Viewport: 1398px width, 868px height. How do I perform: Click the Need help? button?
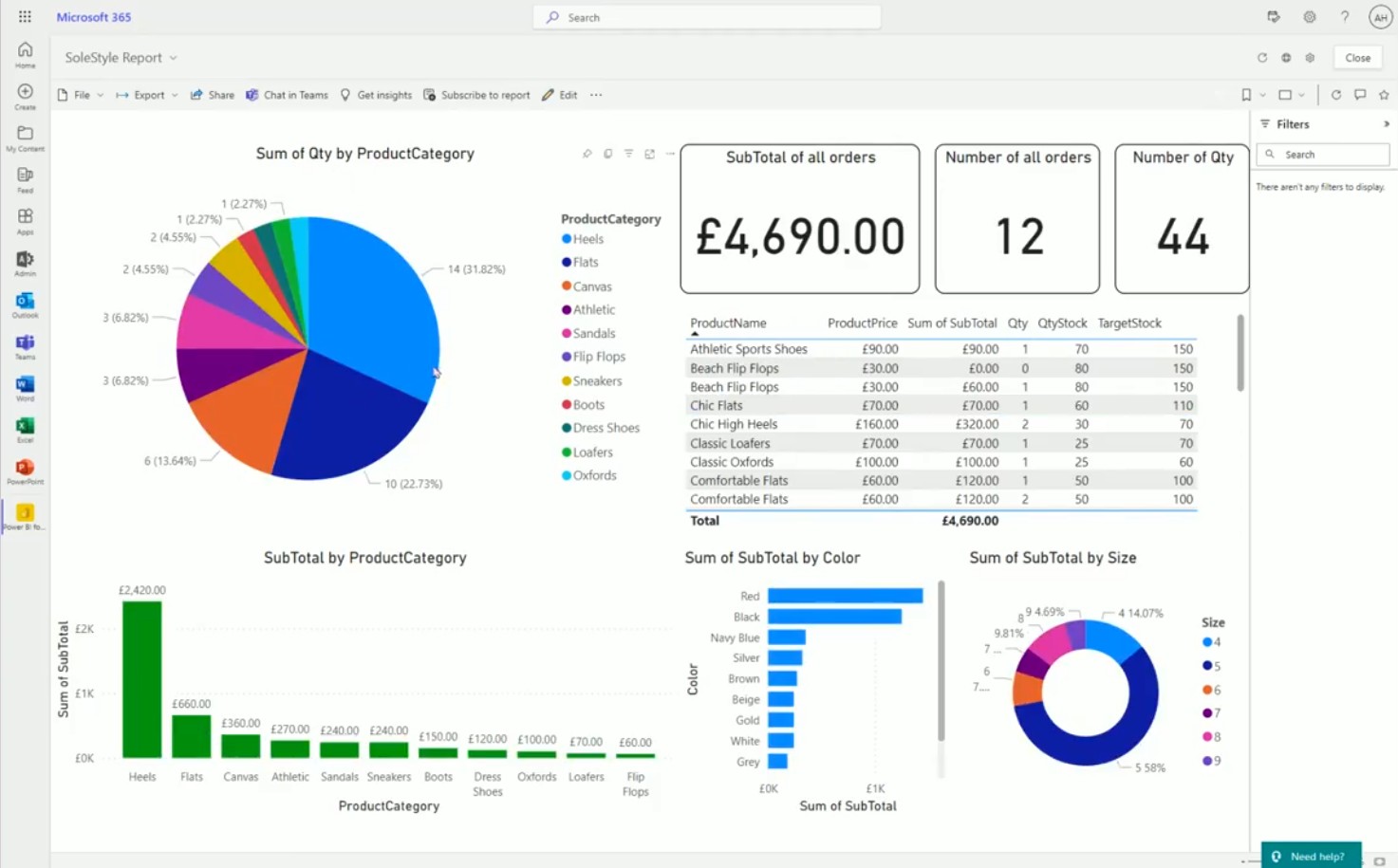pyautogui.click(x=1312, y=855)
